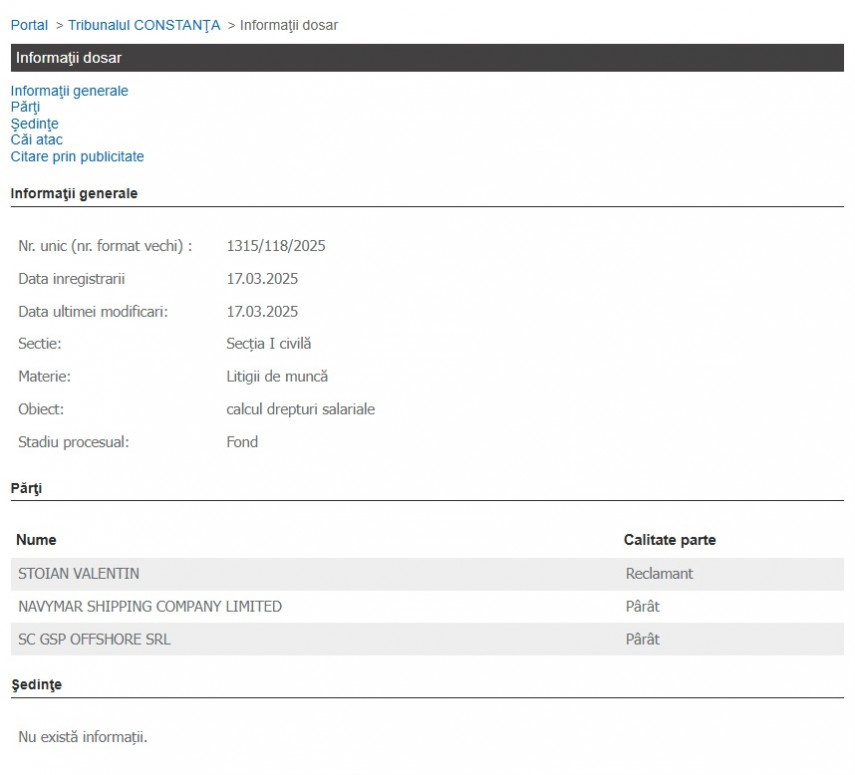Click the Nume column header
This screenshot has width=855, height=775.
click(x=36, y=540)
